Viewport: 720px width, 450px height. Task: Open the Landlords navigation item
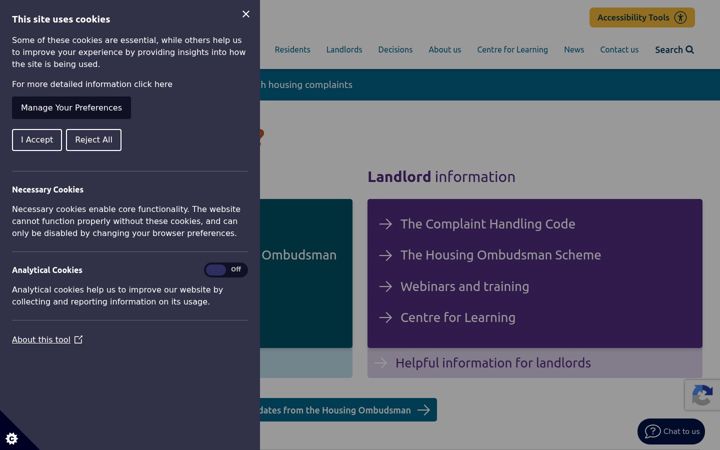[344, 50]
